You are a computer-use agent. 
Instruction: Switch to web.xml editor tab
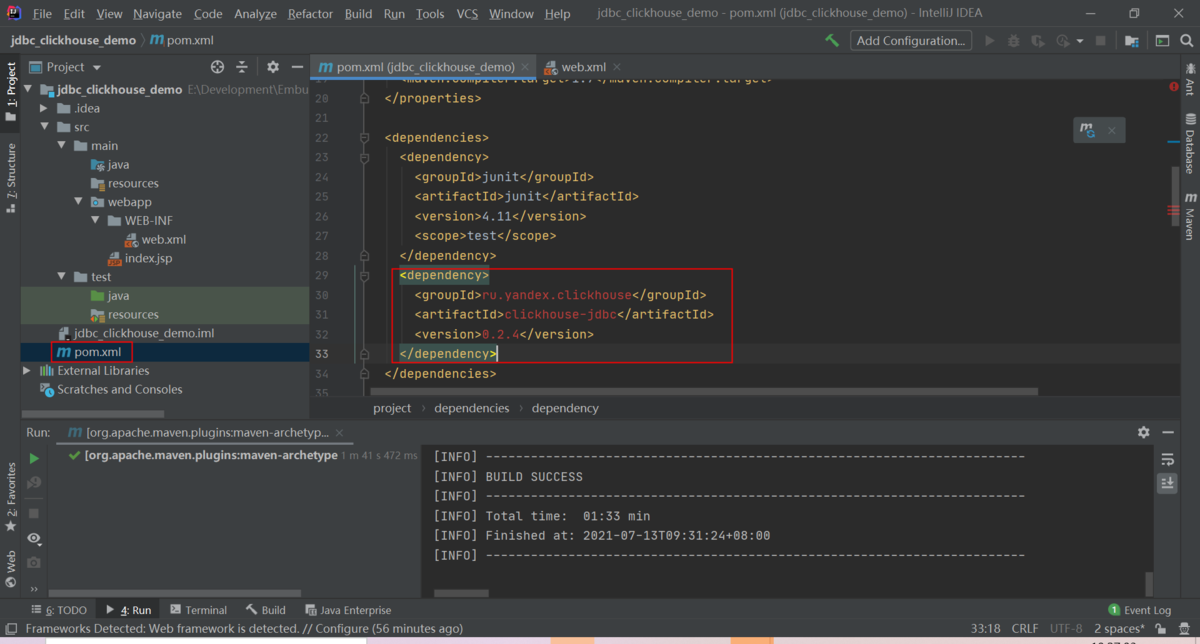[x=584, y=67]
